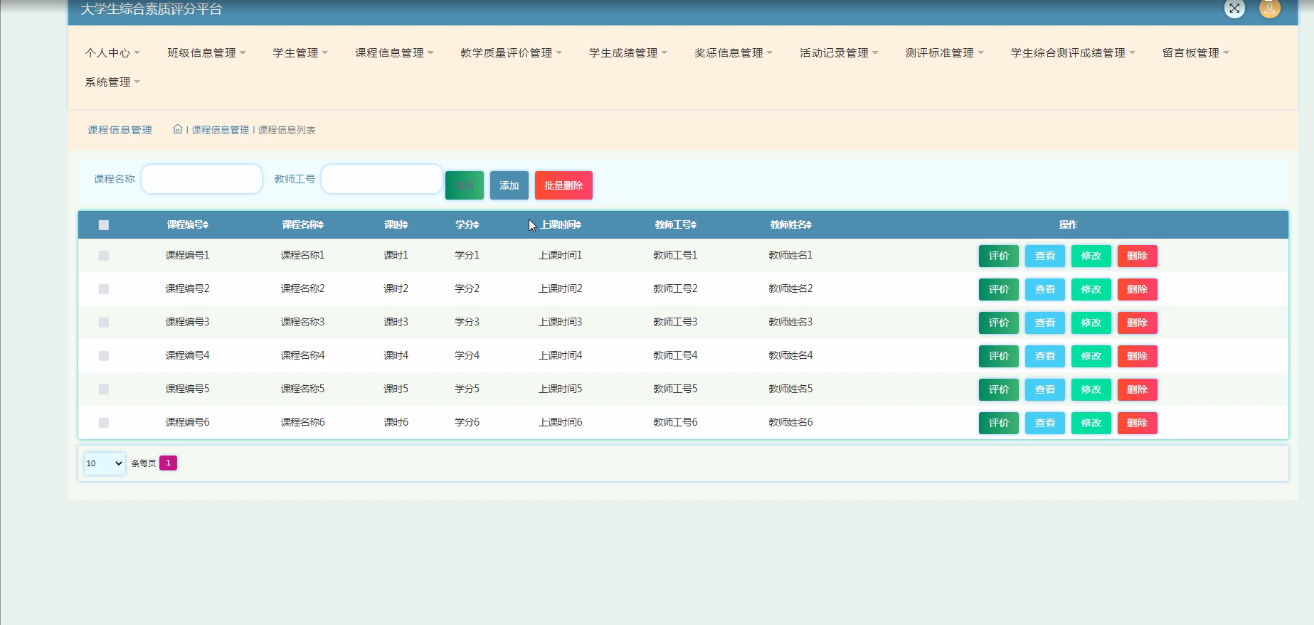
Task: Go to home via breadcrumb house icon
Action: 178,129
